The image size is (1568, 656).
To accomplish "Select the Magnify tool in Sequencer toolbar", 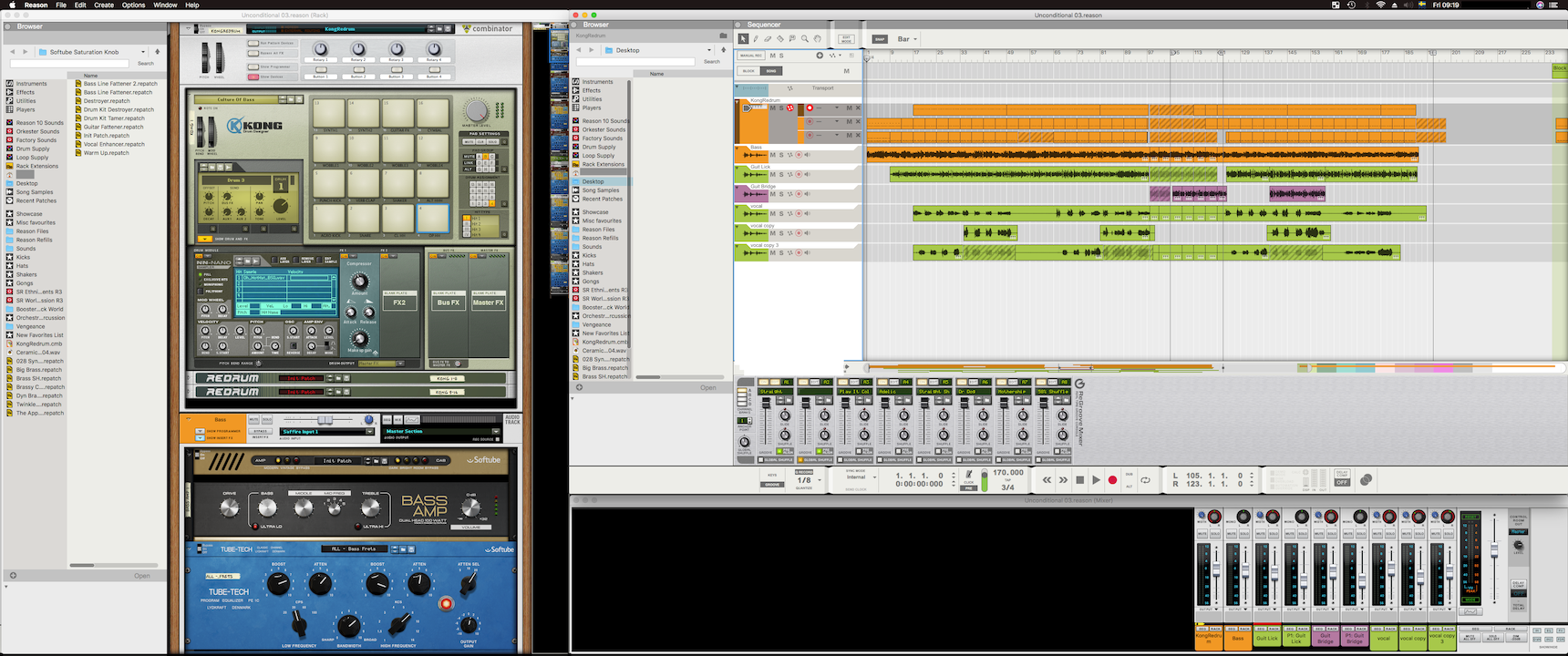I will pyautogui.click(x=805, y=39).
